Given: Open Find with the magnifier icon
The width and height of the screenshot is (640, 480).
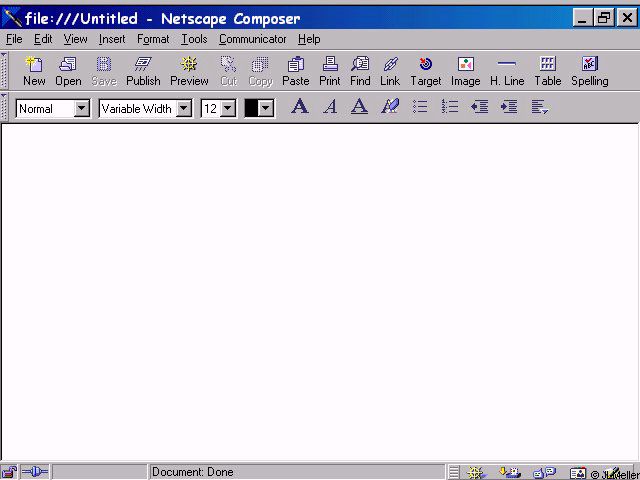Looking at the screenshot, I should (x=360, y=71).
